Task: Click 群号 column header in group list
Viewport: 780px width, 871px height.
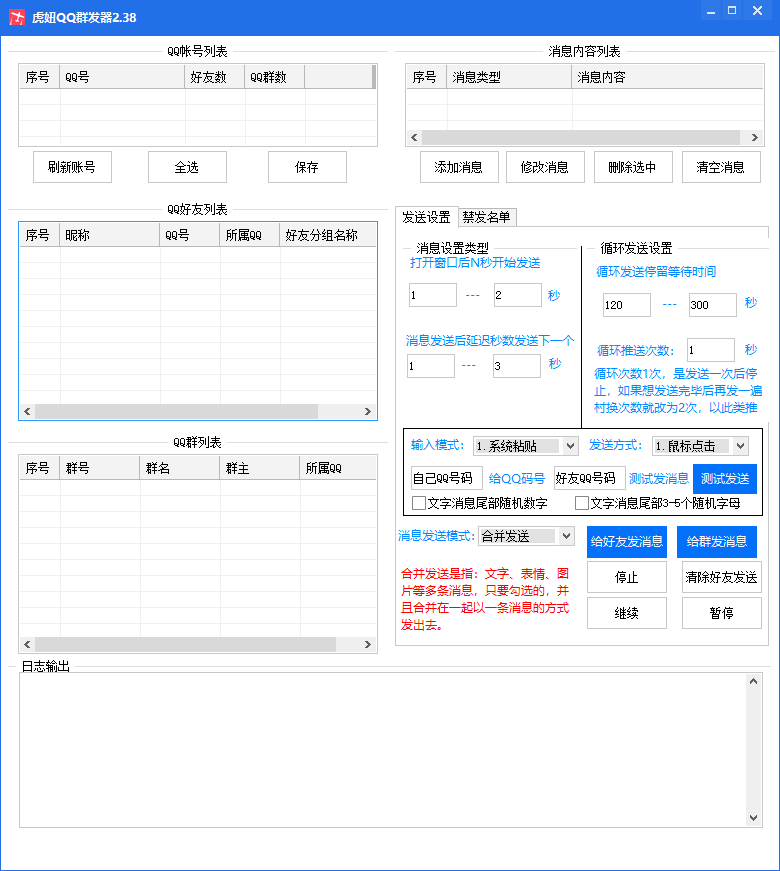Action: [x=99, y=468]
